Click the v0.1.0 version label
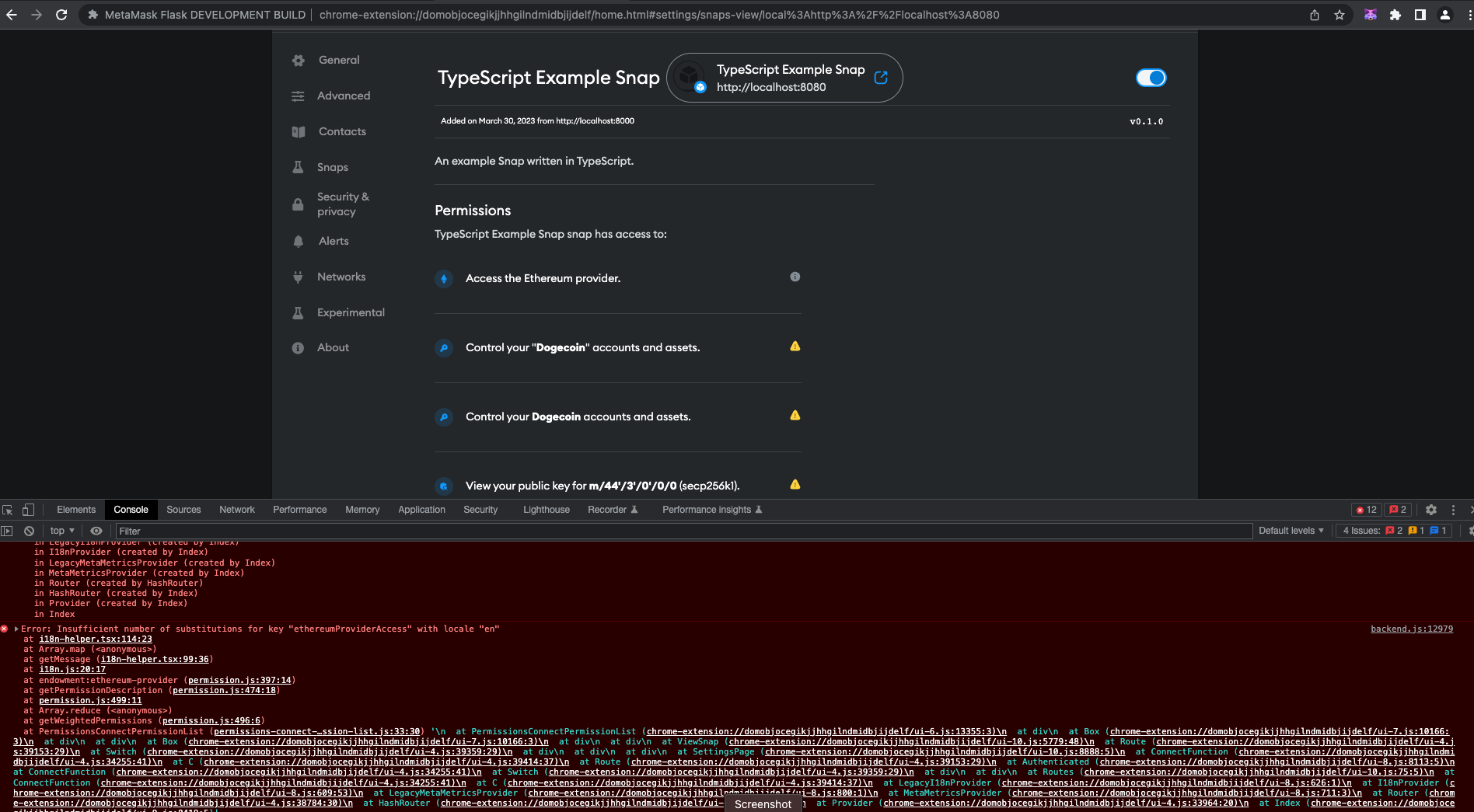 pos(1146,121)
